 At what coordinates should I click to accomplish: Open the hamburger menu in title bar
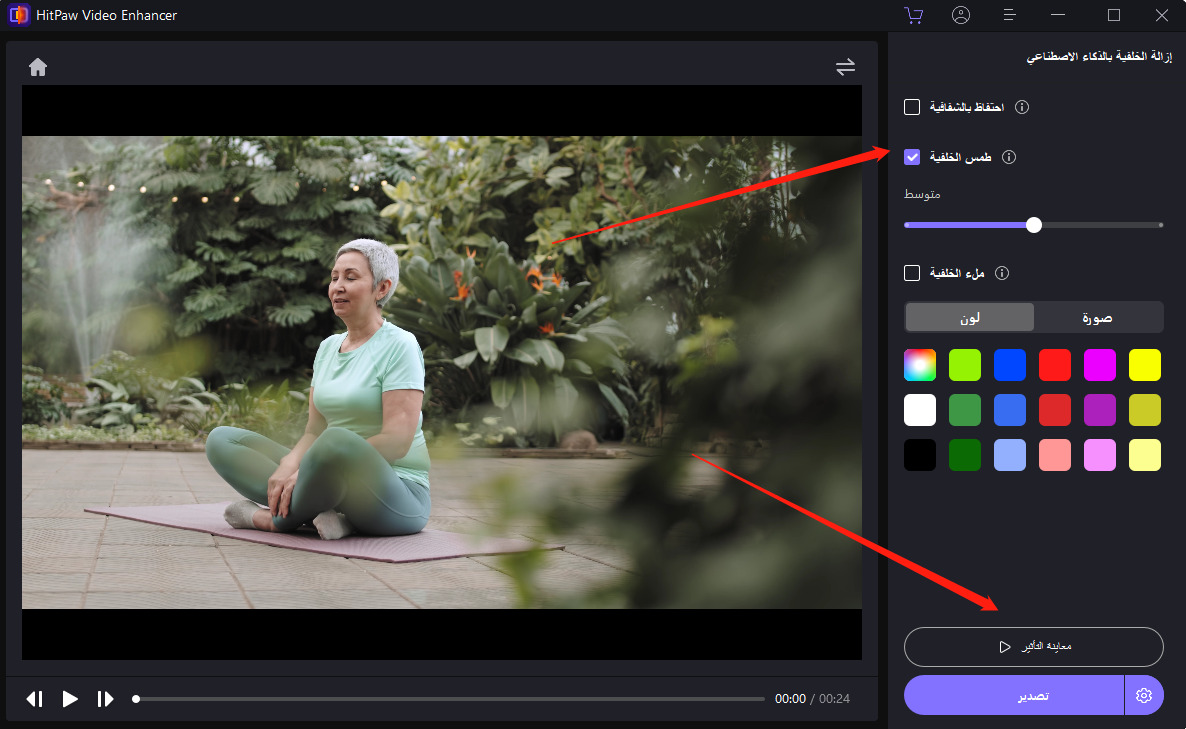click(x=1010, y=15)
